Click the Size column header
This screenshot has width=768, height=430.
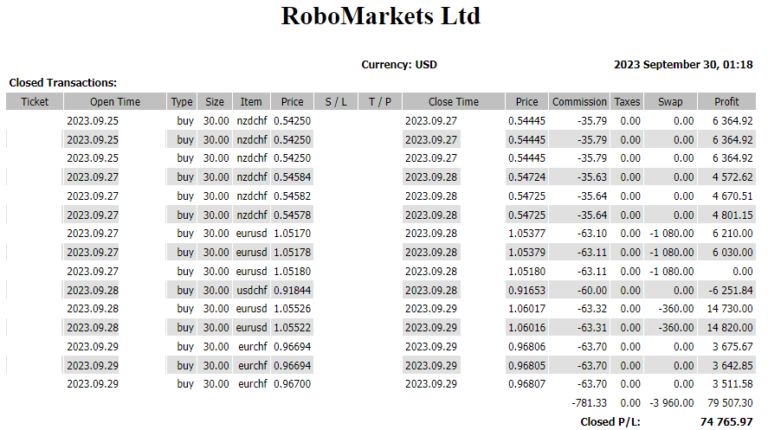[215, 102]
